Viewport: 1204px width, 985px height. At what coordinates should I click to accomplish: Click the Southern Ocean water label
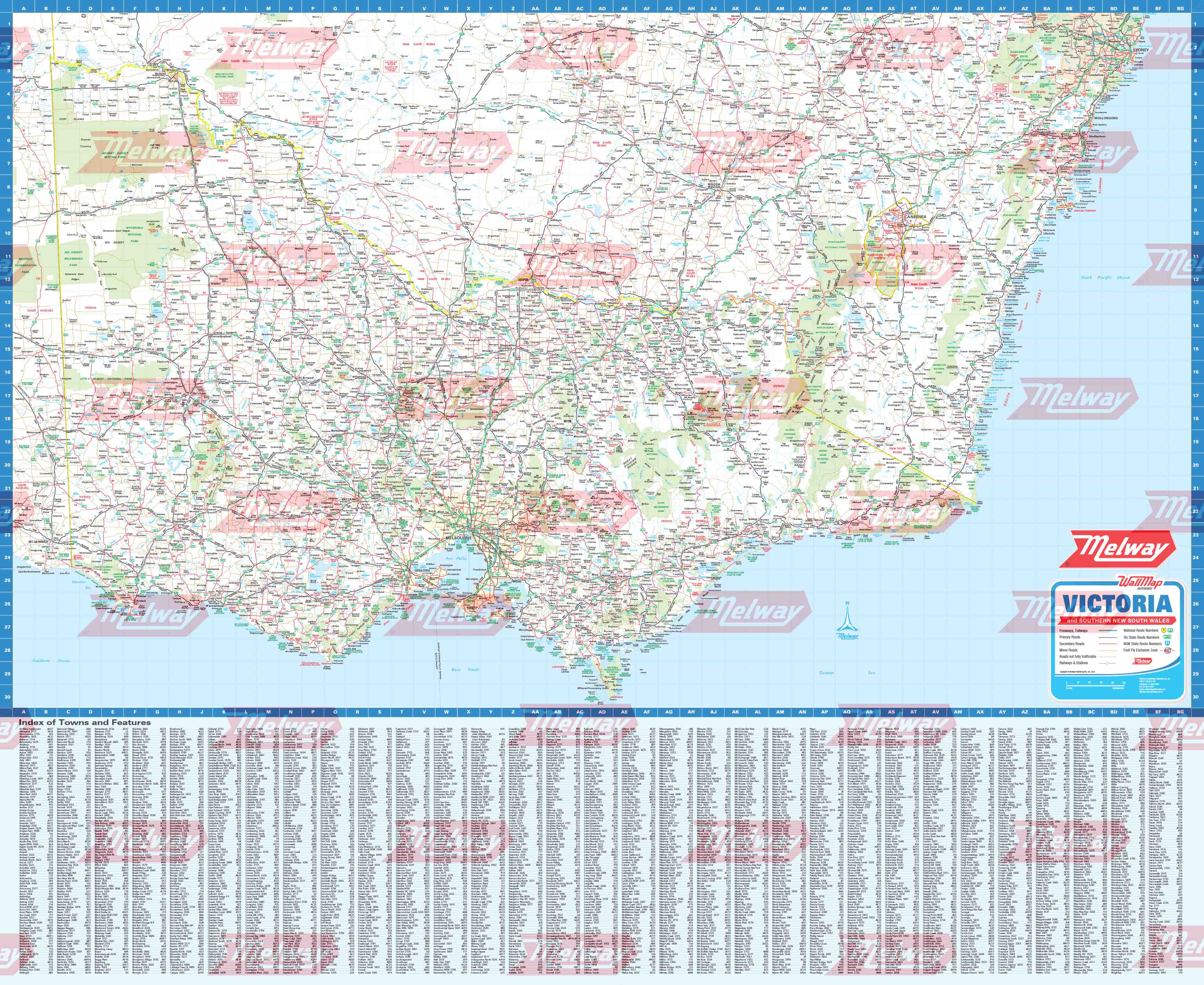[51, 660]
